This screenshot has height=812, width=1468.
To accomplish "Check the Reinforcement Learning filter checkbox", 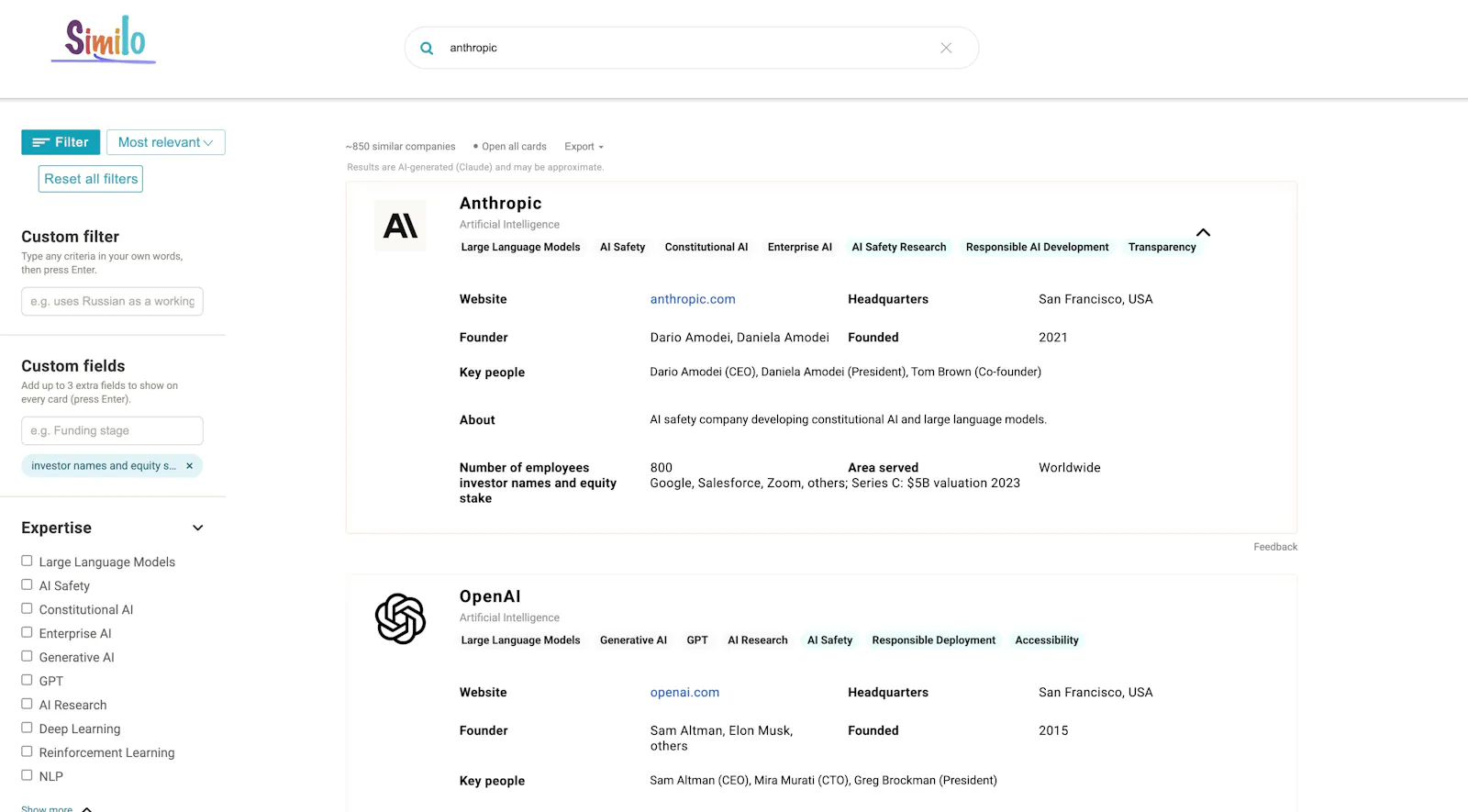I will click(27, 751).
